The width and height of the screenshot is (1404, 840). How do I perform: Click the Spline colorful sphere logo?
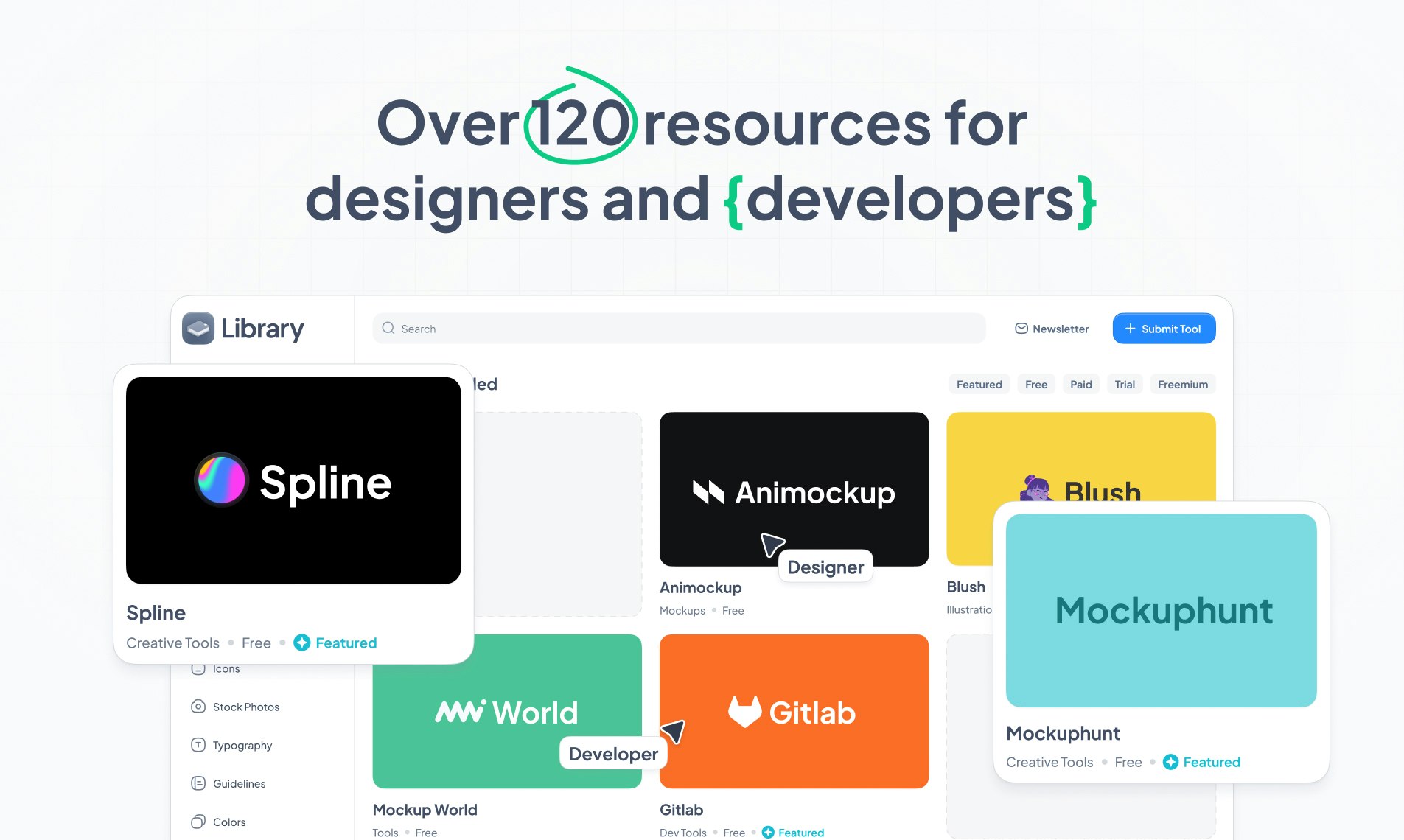[221, 480]
